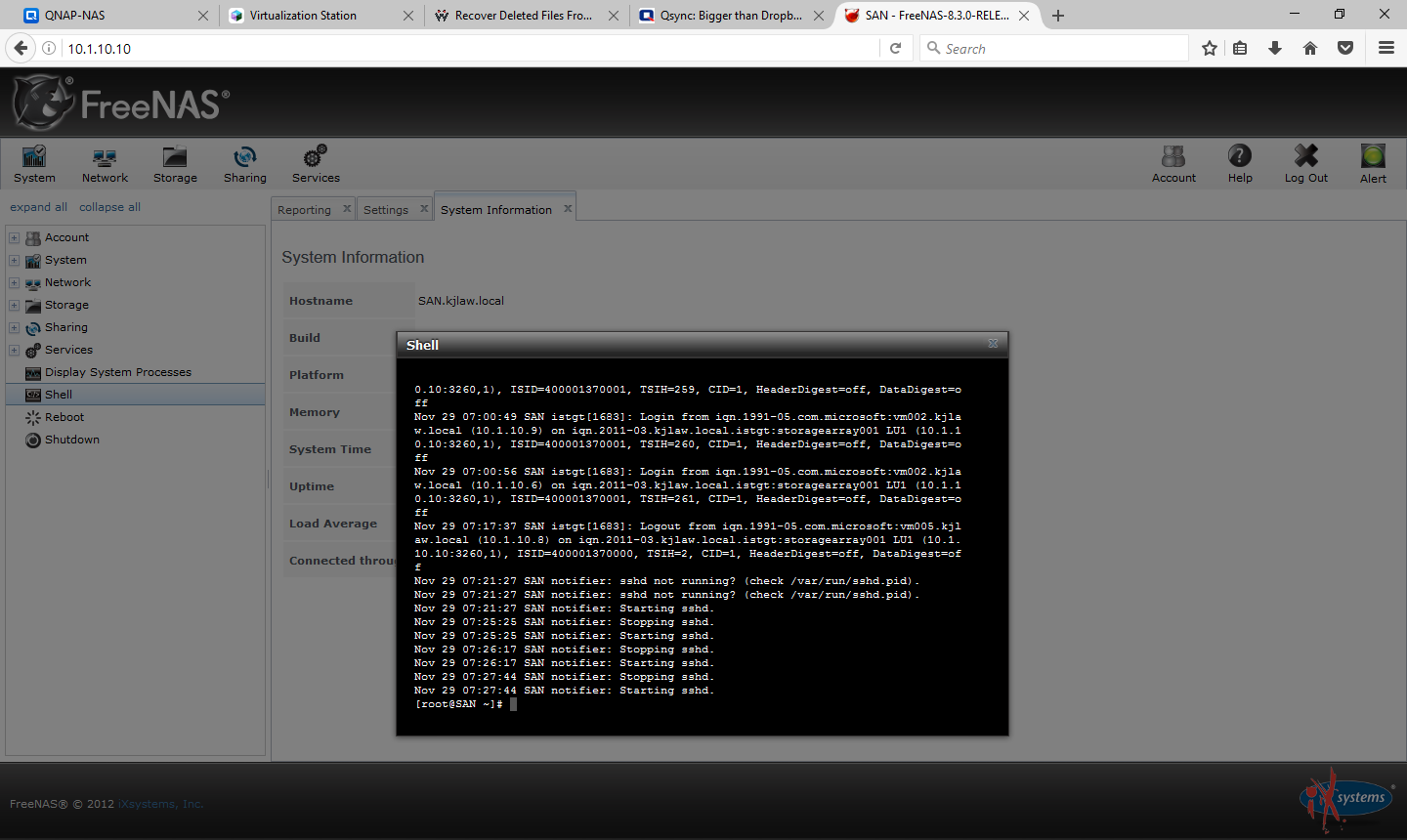Select Account in the sidebar tree

66,237
